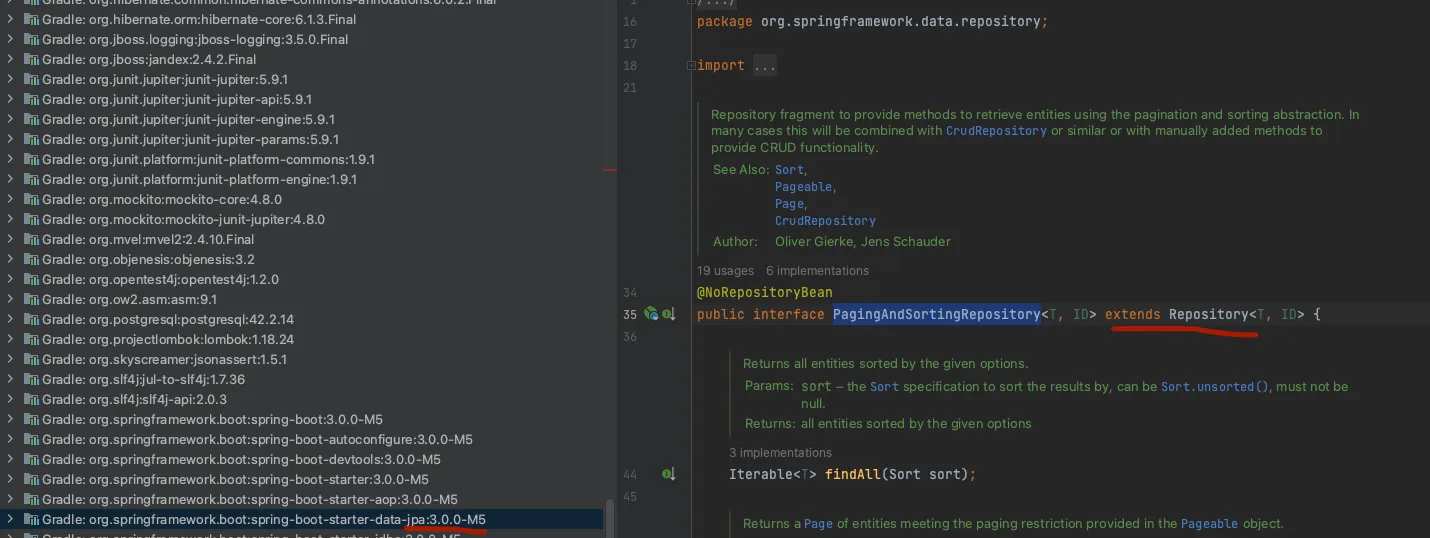Click line number 35 in the editor gutter
This screenshot has height=538, width=1430.
coord(629,314)
